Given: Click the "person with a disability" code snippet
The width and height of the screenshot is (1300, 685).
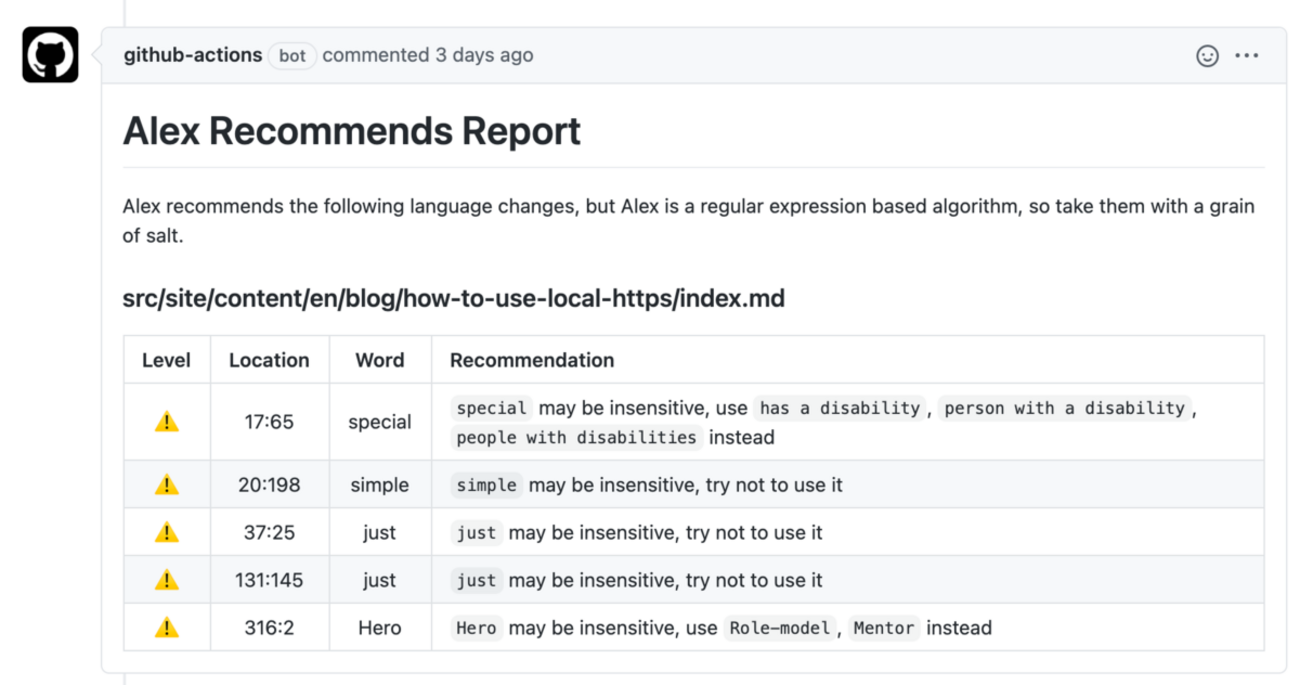Looking at the screenshot, I should (1064, 408).
